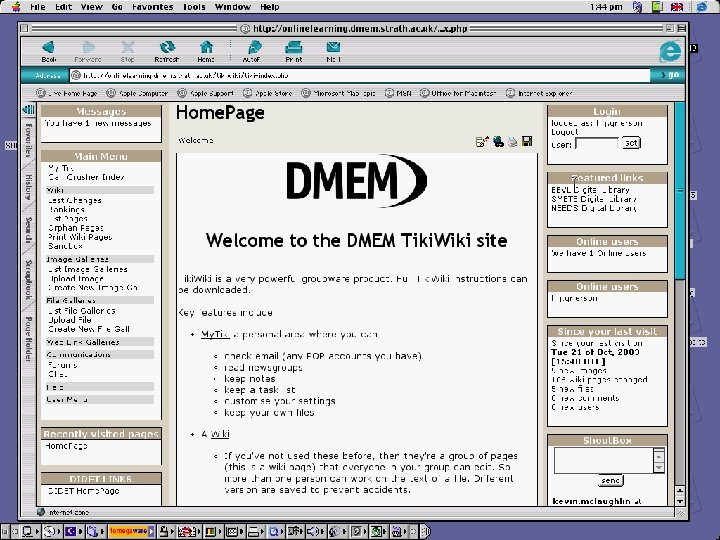Open the Office for Macintosh favorites link
This screenshot has width=720, height=540.
458,93
